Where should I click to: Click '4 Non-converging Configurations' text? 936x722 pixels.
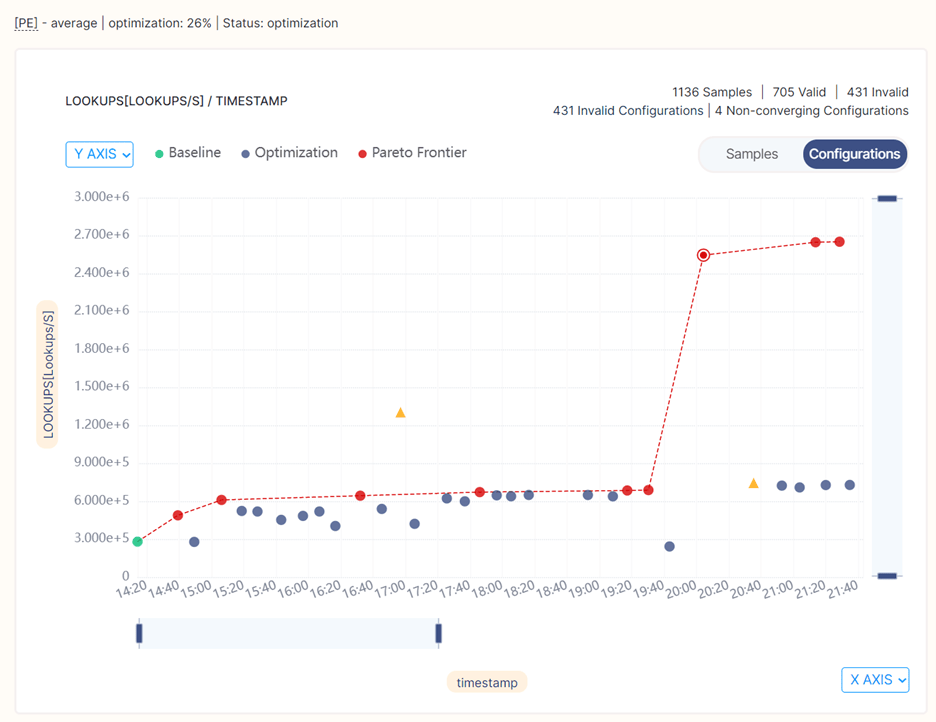[x=812, y=110]
